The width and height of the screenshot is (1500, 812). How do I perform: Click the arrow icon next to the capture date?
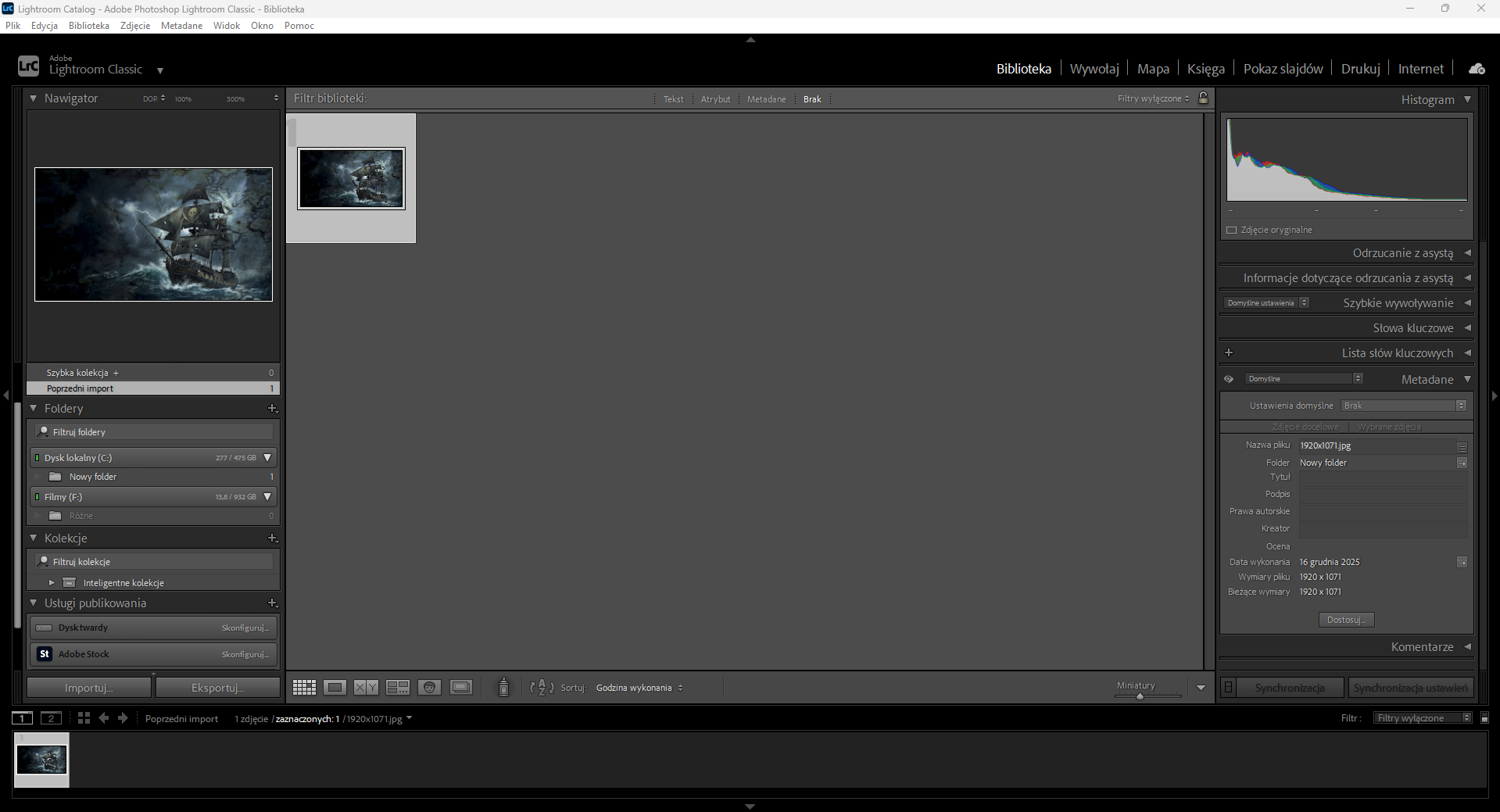tap(1462, 562)
